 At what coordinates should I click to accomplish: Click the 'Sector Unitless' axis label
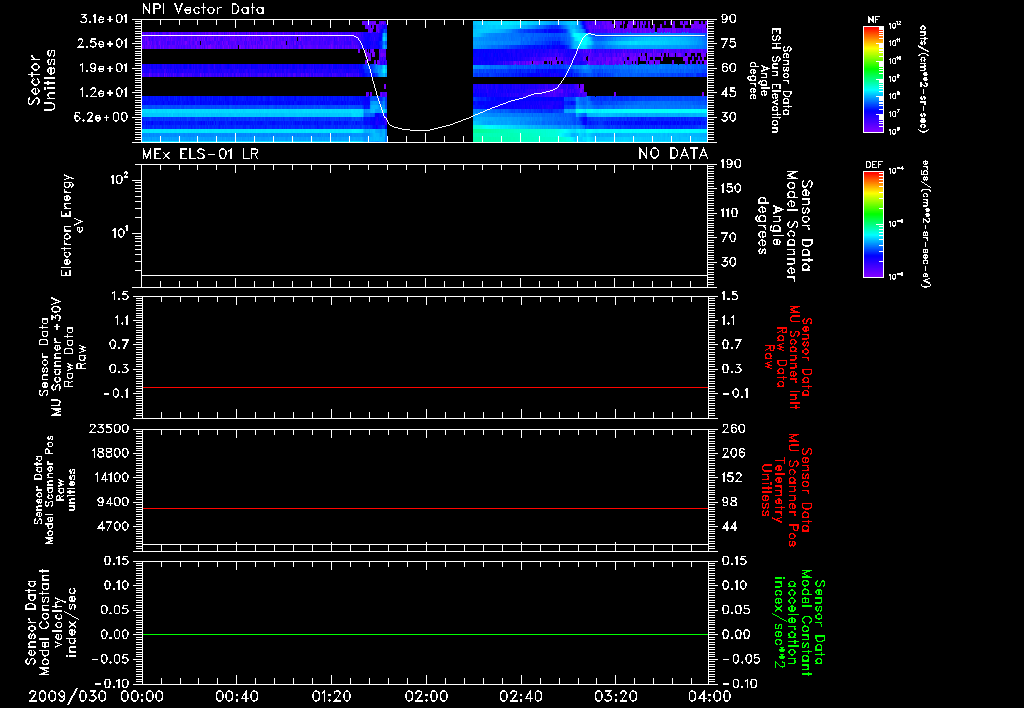[x=42, y=80]
